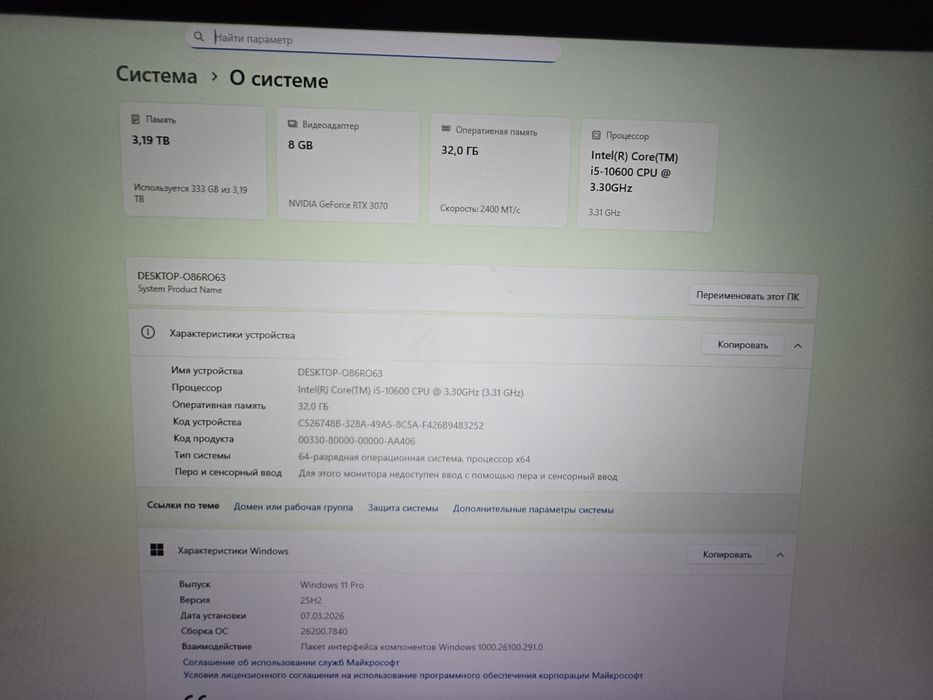This screenshot has height=700, width=933.
Task: Click the search magnifier icon
Action: pos(199,37)
